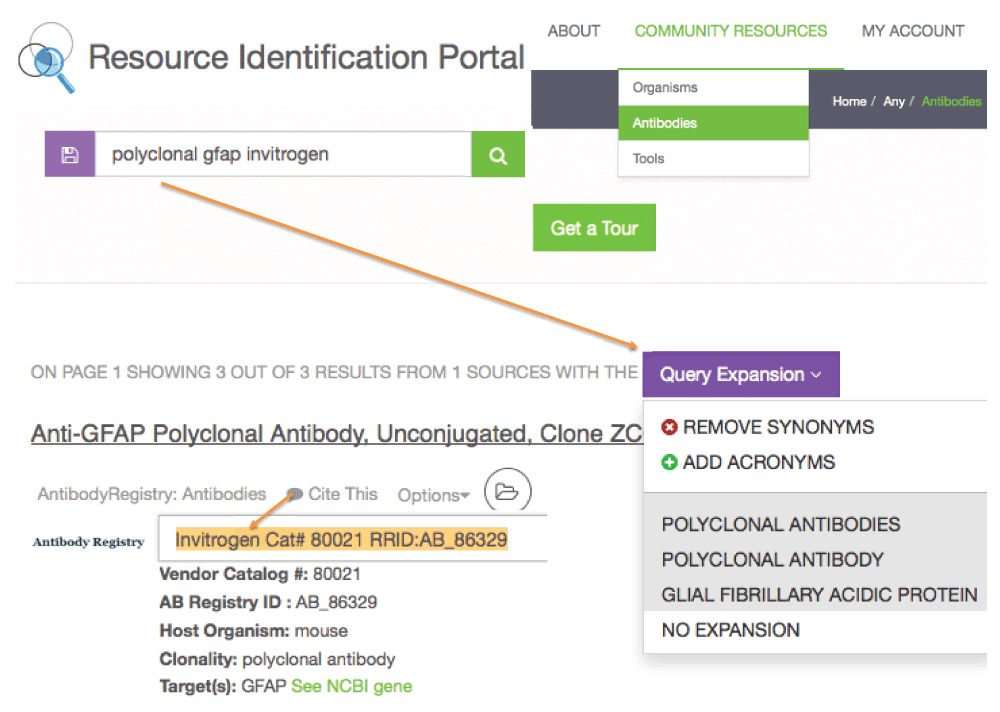Click the Get a Tour button
1000x712 pixels.
594,228
